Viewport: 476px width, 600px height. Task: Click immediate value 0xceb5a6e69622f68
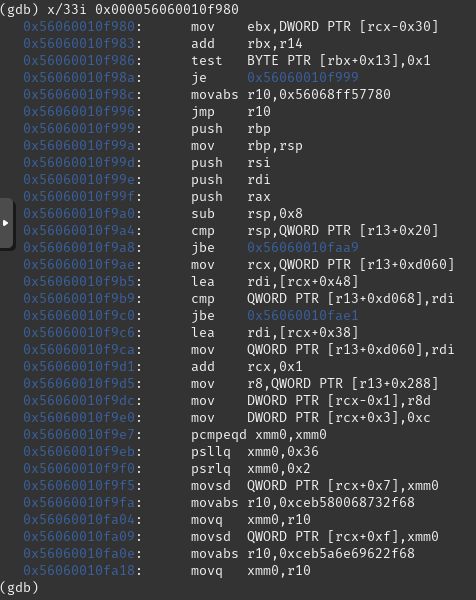click(347, 554)
